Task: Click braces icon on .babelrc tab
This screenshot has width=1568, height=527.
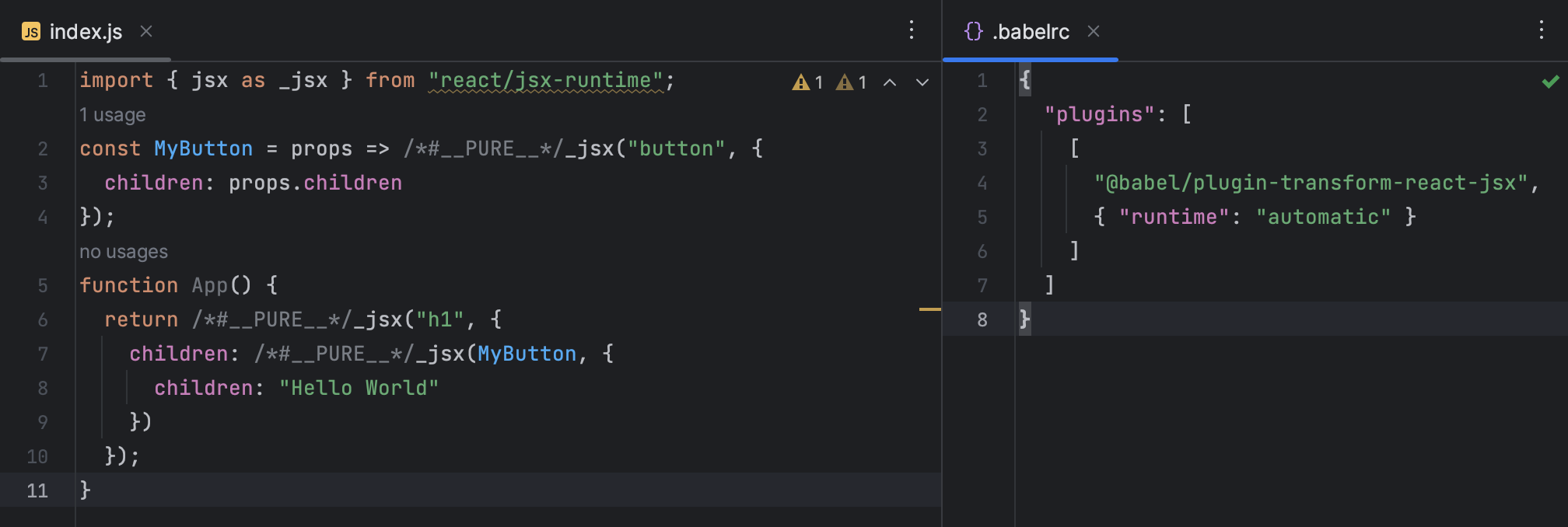Action: 973,31
